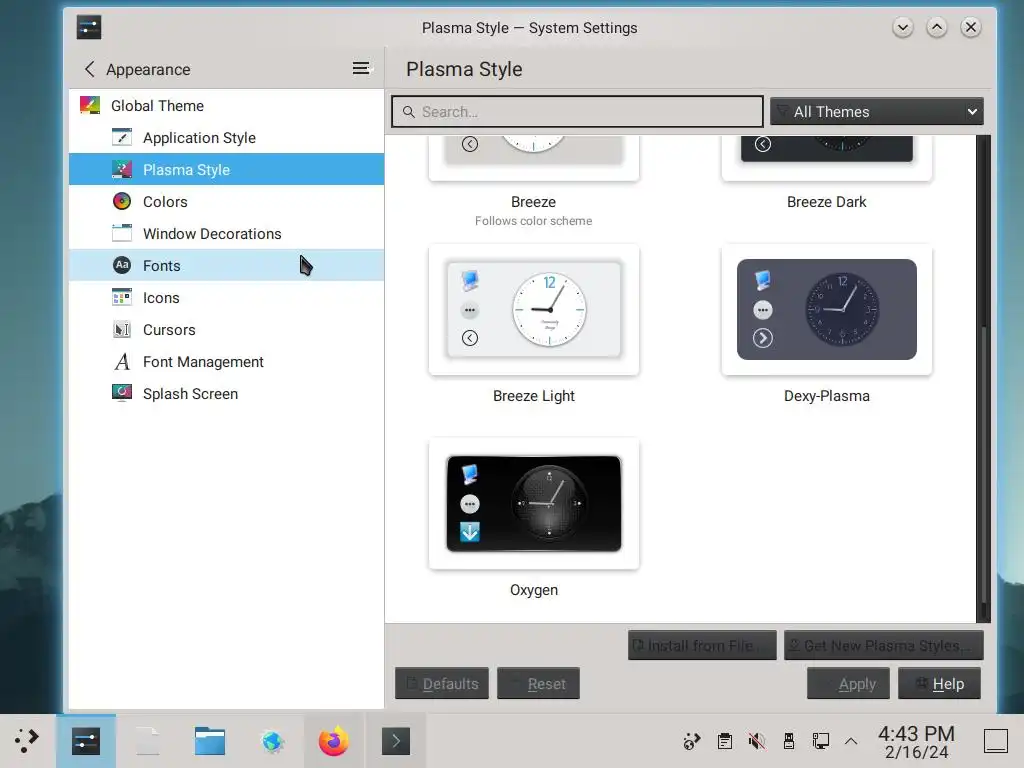The height and width of the screenshot is (768, 1024).
Task: Click the System Settings title bar icon
Action: coord(89,27)
